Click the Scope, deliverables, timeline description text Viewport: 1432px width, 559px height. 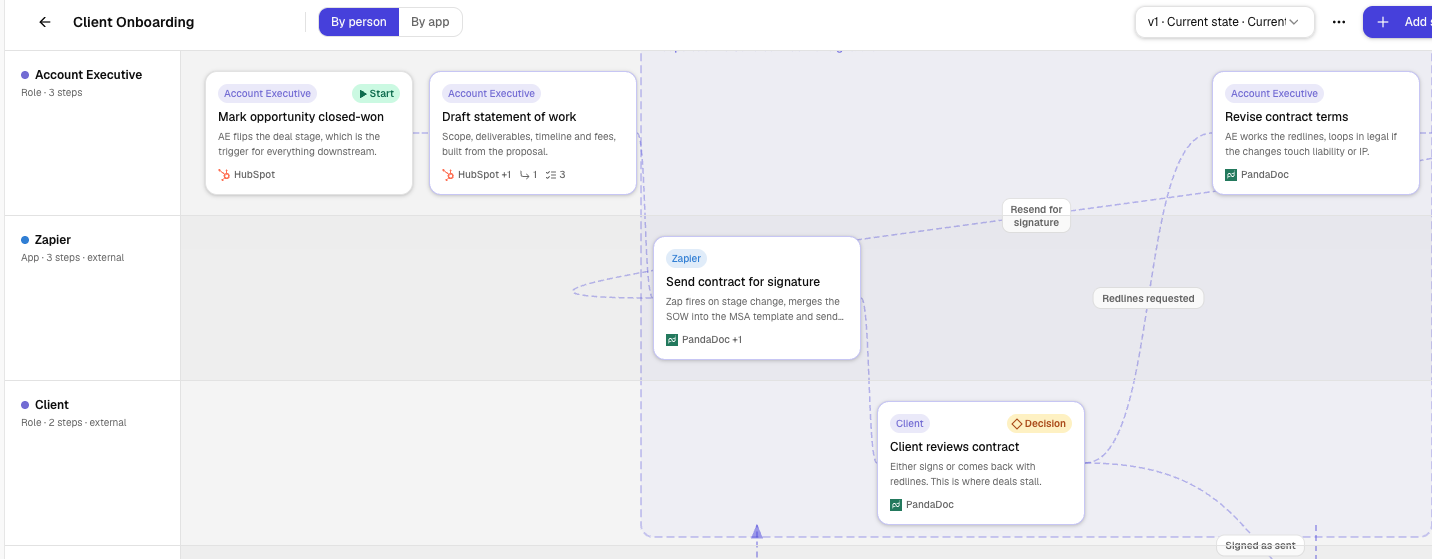point(529,144)
